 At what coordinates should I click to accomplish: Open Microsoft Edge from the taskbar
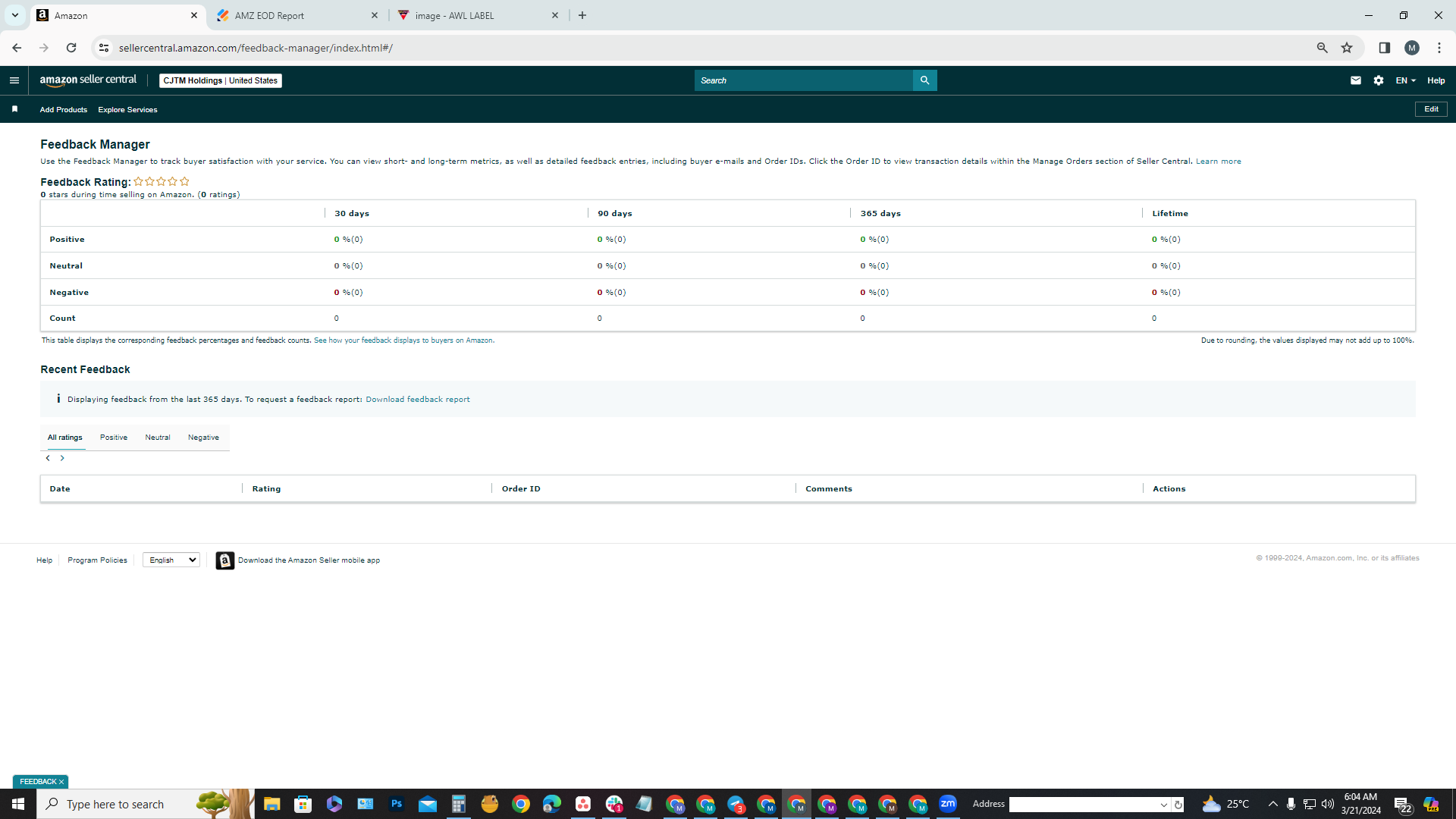tap(552, 804)
